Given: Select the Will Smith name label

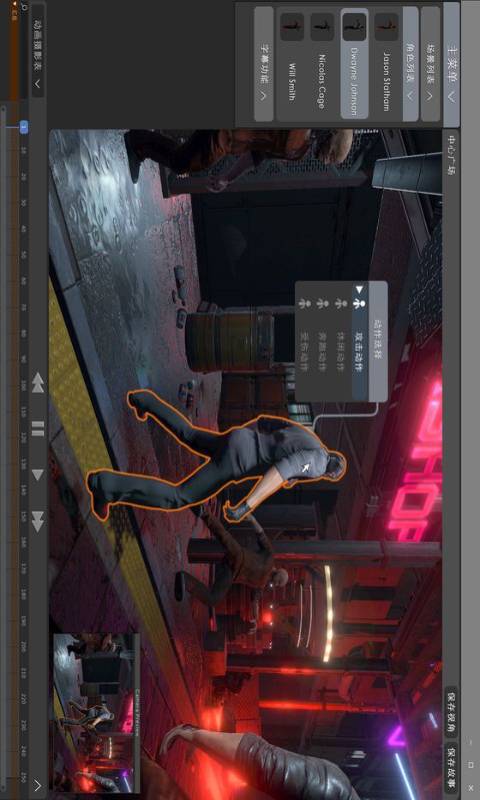Looking at the screenshot, I should coord(292,82).
